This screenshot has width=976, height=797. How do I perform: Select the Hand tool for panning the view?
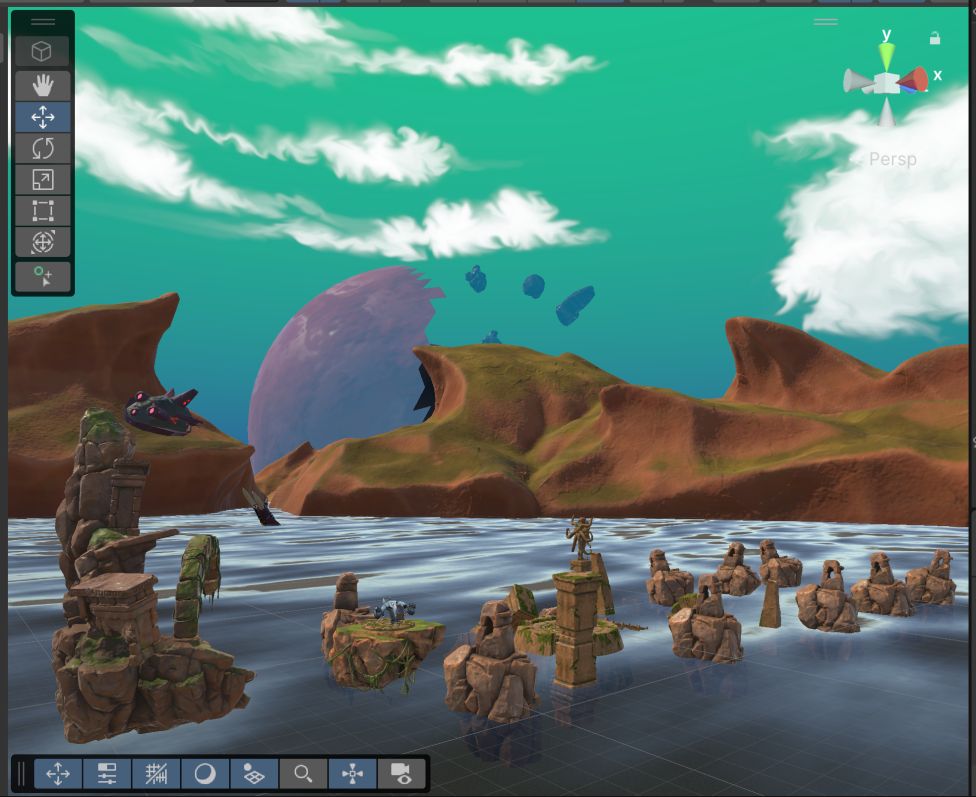pyautogui.click(x=42, y=85)
